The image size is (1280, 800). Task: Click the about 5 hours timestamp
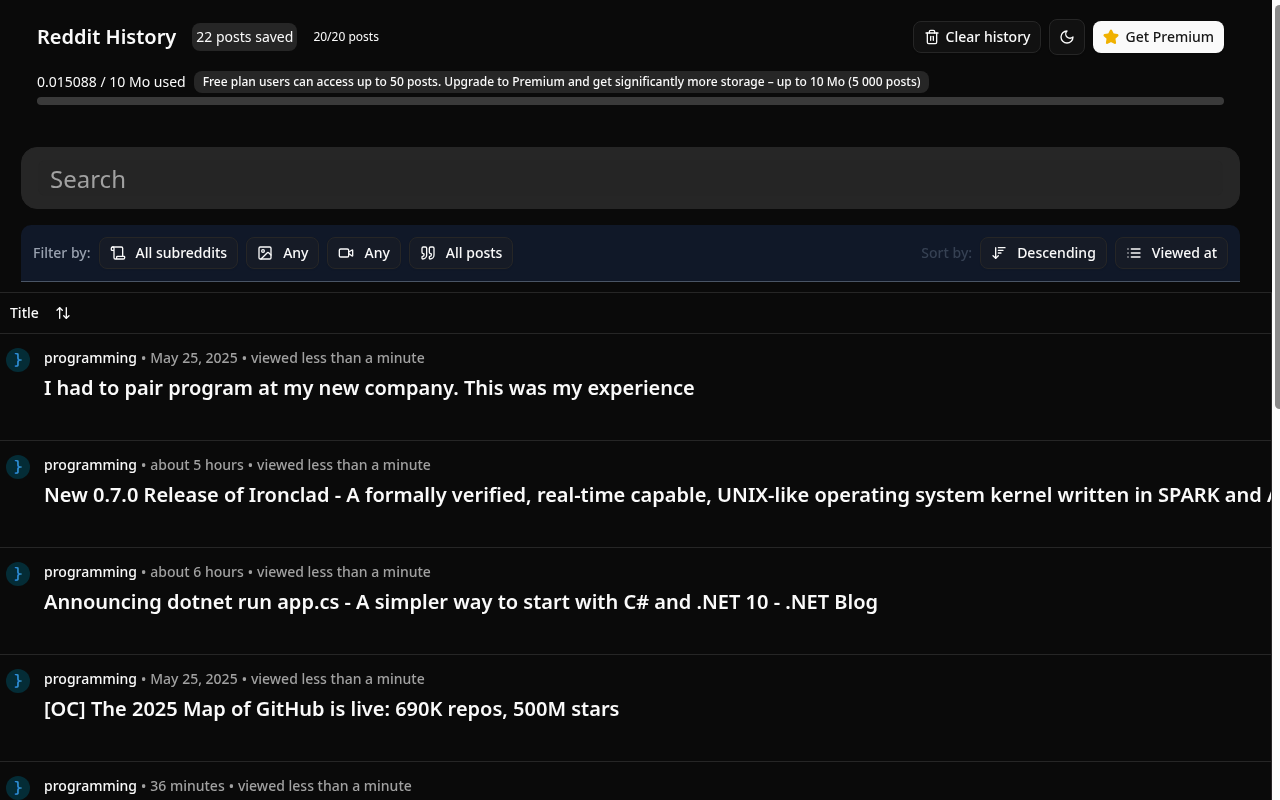point(197,465)
